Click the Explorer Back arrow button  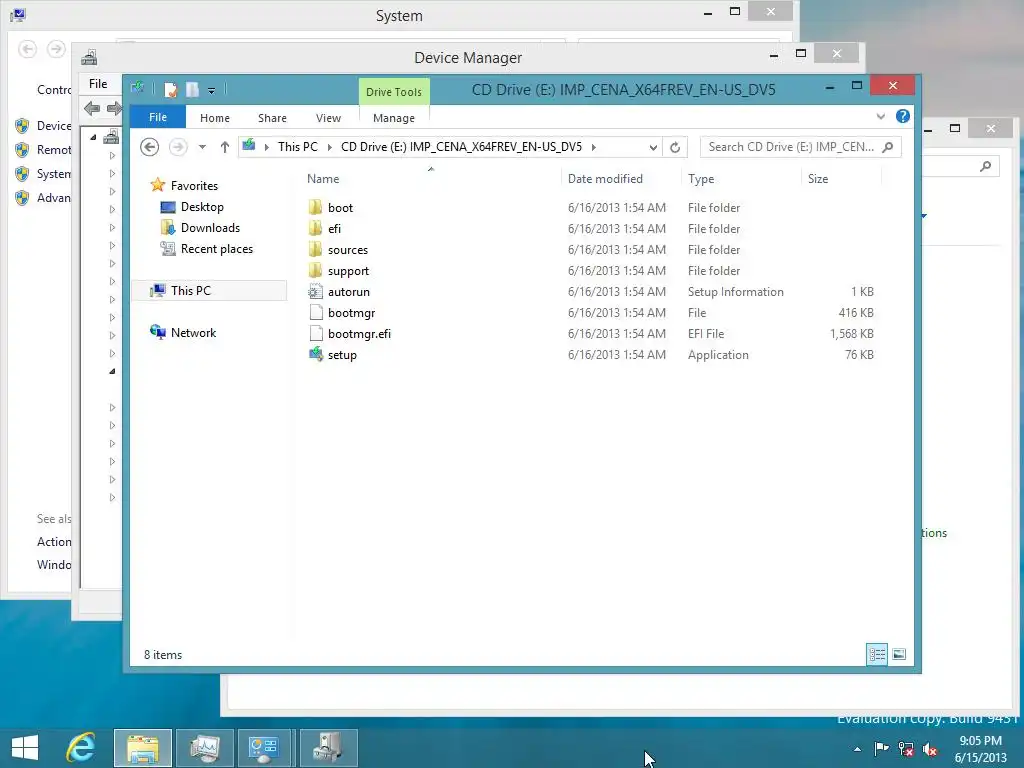[150, 147]
